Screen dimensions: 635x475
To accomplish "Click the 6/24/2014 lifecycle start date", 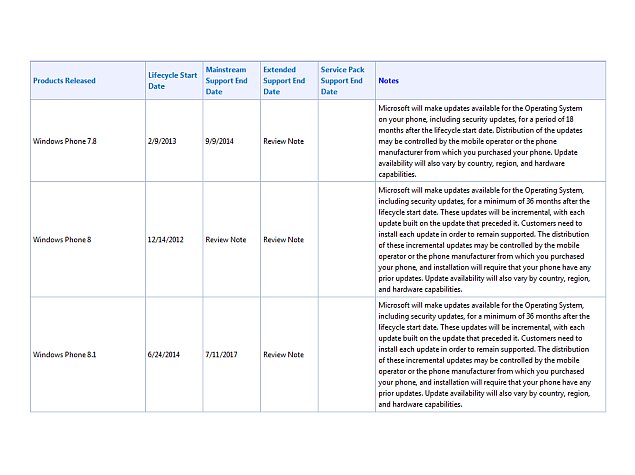I will [x=164, y=354].
